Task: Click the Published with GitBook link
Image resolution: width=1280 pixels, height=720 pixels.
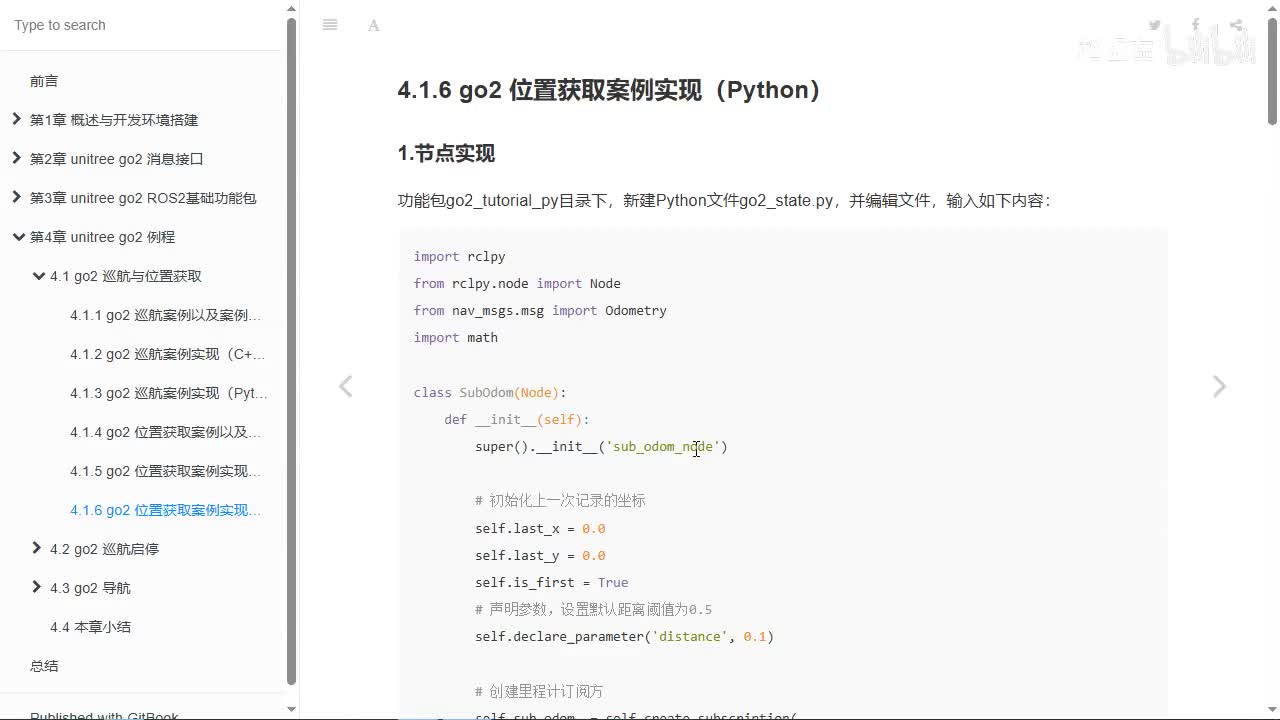Action: point(104,715)
